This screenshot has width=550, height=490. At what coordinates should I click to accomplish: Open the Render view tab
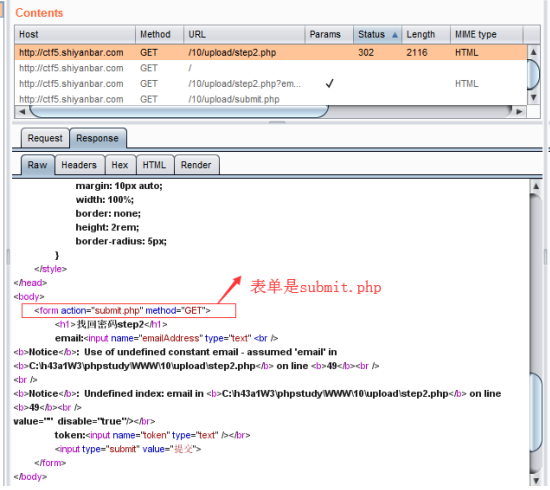(x=196, y=165)
